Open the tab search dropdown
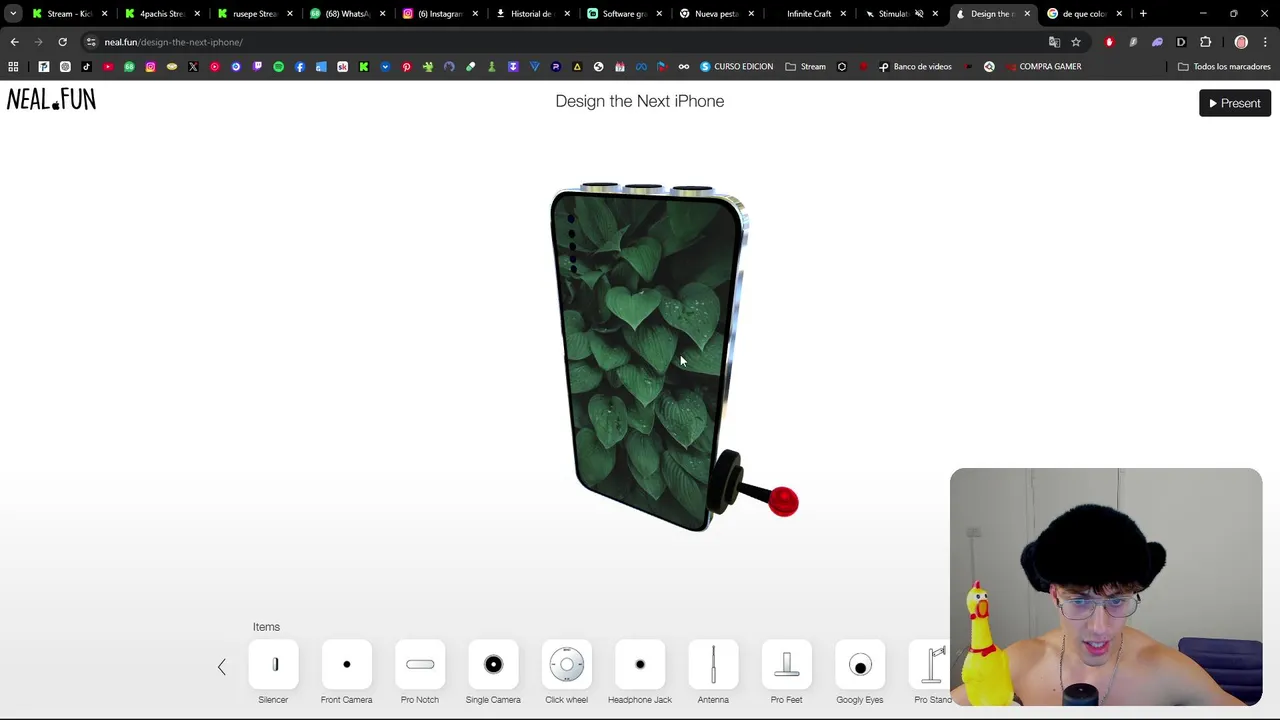Screen dimensions: 1280x720 coord(12,14)
